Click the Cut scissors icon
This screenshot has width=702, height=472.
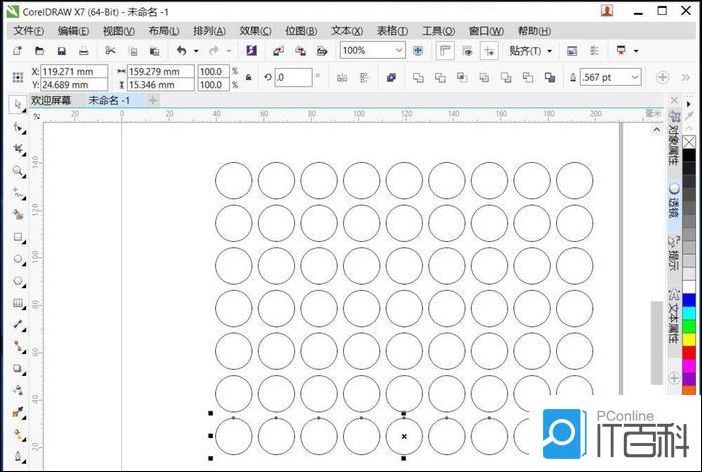tap(110, 50)
